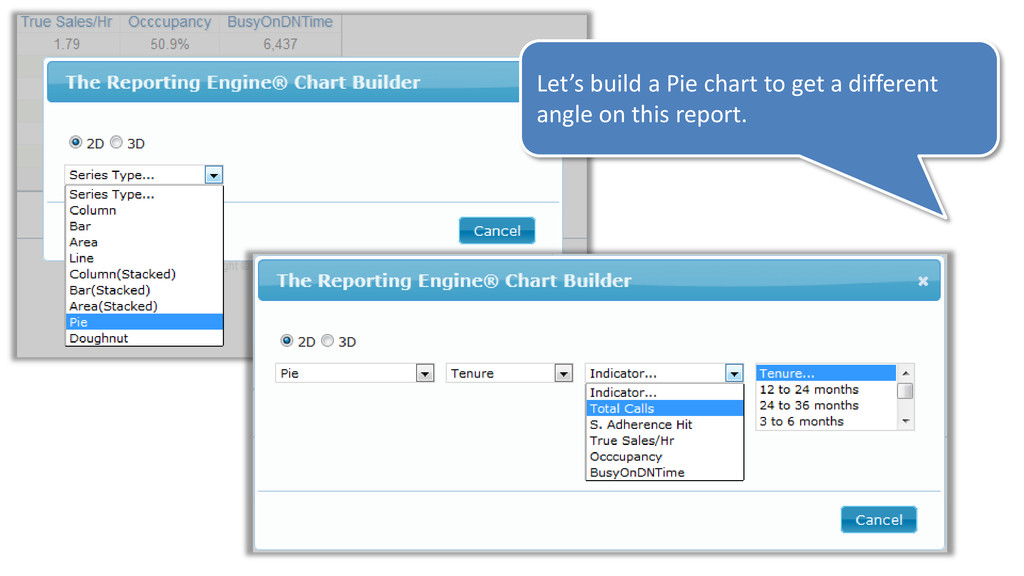Click the Indicator... dropdown arrow
The width and height of the screenshot is (1024, 576).
[x=735, y=374]
